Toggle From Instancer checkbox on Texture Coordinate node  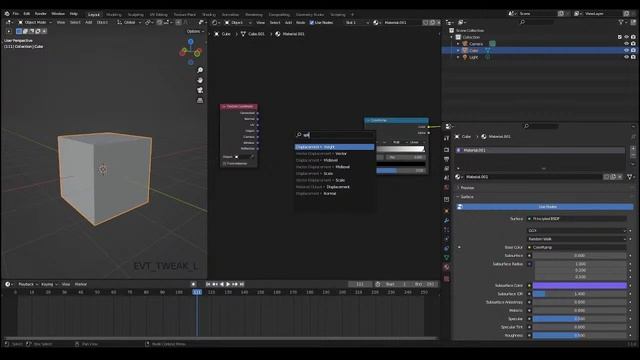coord(224,163)
